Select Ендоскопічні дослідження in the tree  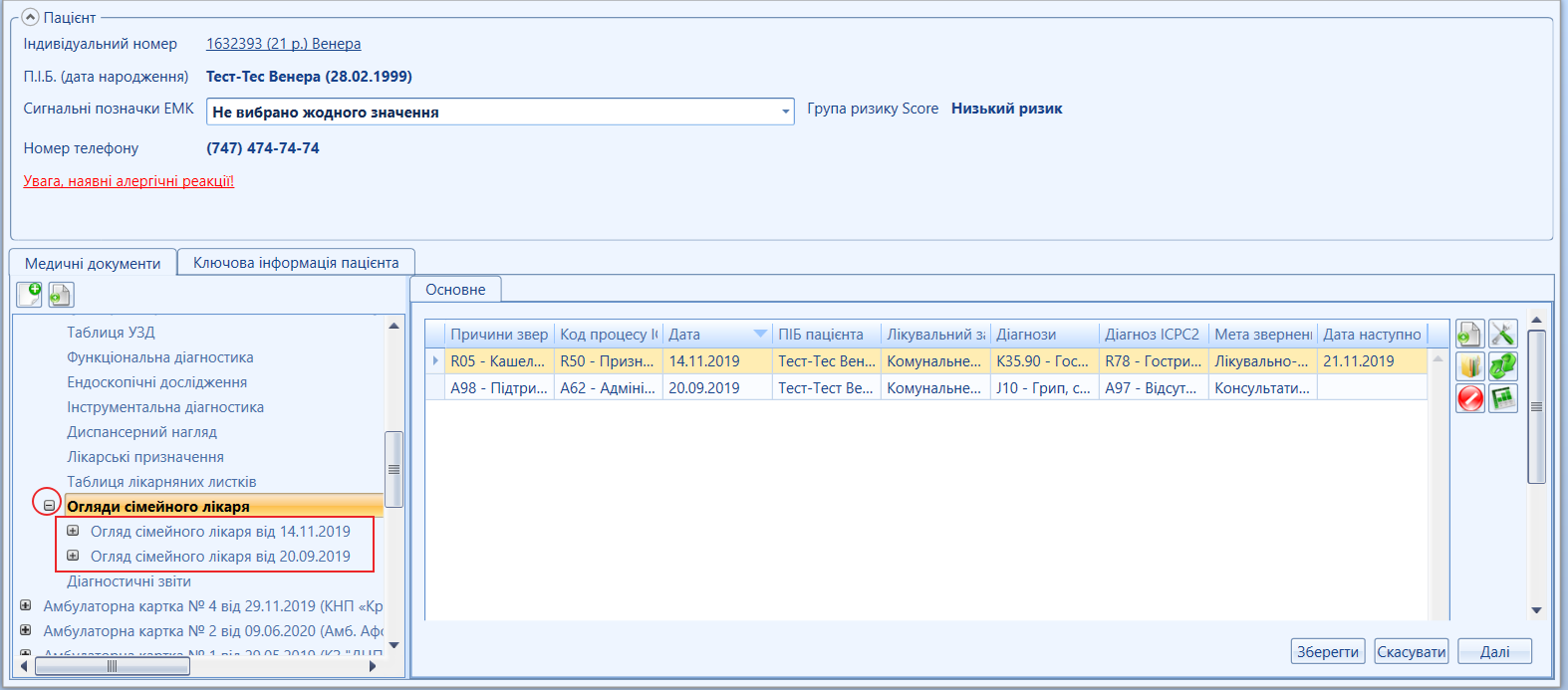tap(157, 382)
